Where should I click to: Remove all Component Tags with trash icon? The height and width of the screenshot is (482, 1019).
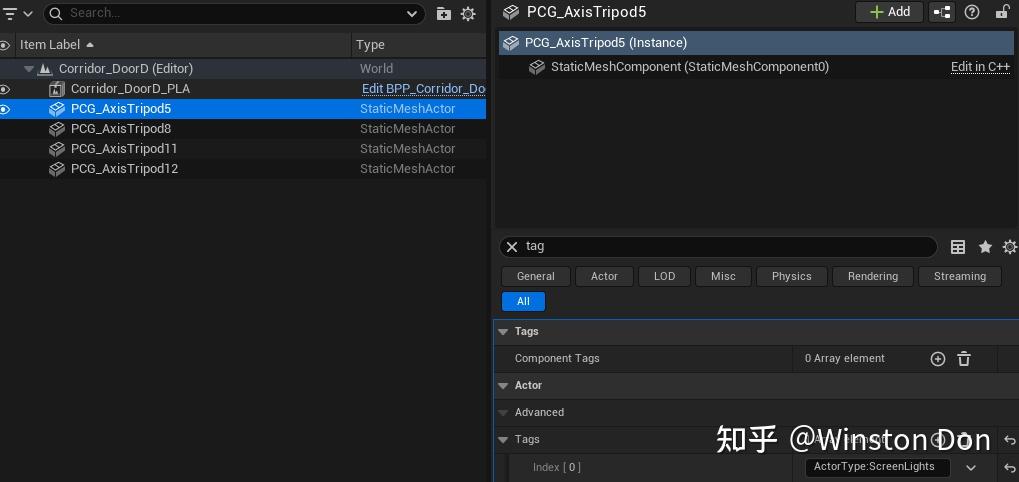coord(964,359)
